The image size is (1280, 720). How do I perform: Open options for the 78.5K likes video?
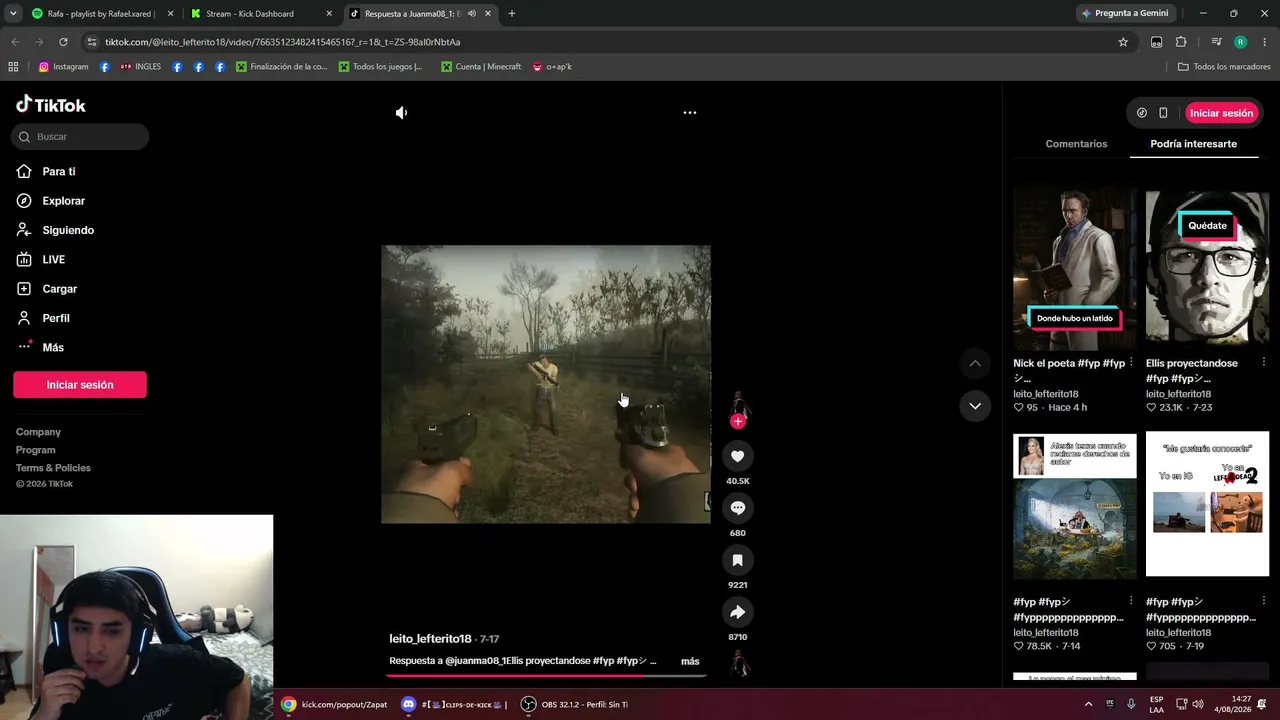[1131, 601]
